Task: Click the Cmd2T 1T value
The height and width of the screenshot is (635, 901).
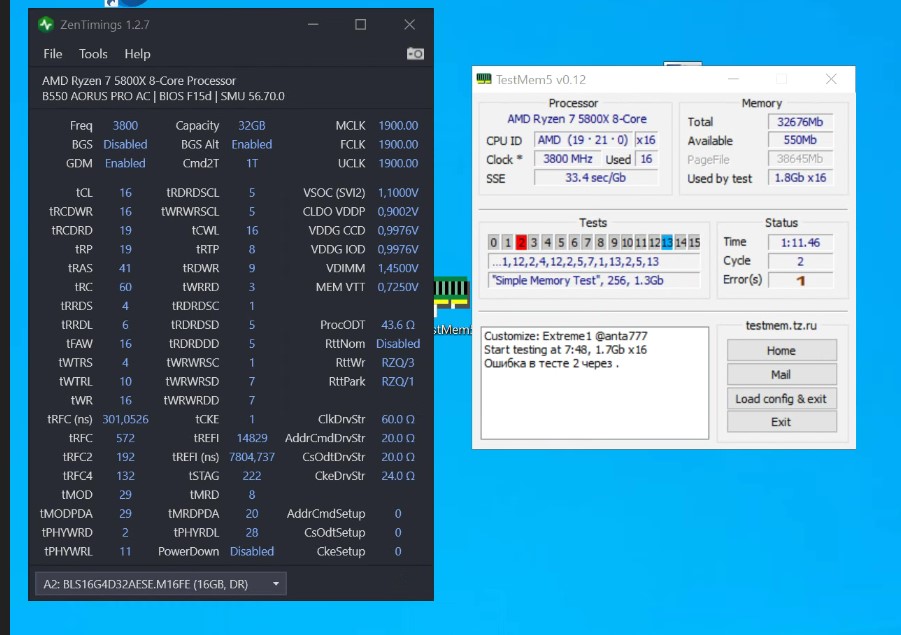Action: (x=252, y=163)
